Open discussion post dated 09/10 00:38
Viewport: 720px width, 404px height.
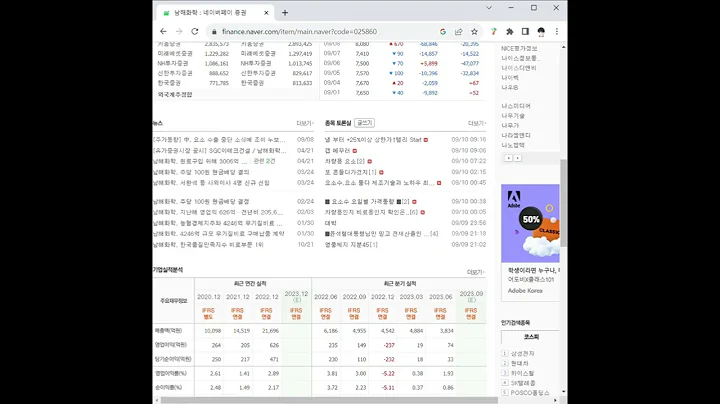(367, 202)
